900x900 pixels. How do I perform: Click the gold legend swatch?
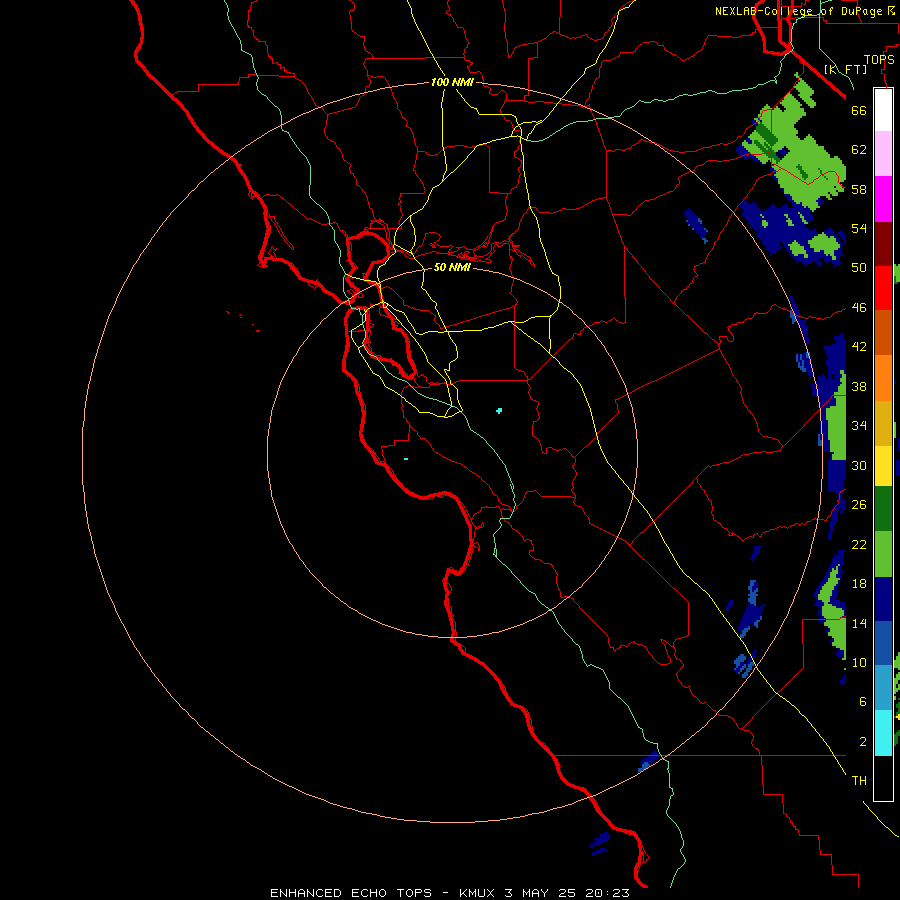tap(883, 422)
